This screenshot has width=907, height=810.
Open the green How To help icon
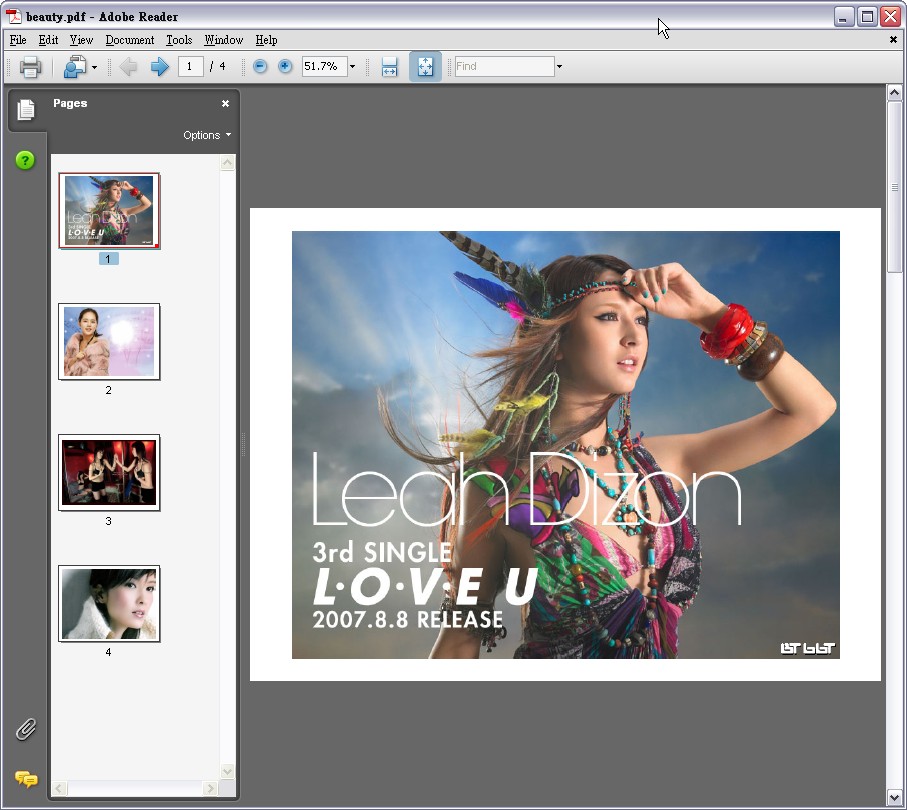pyautogui.click(x=25, y=160)
